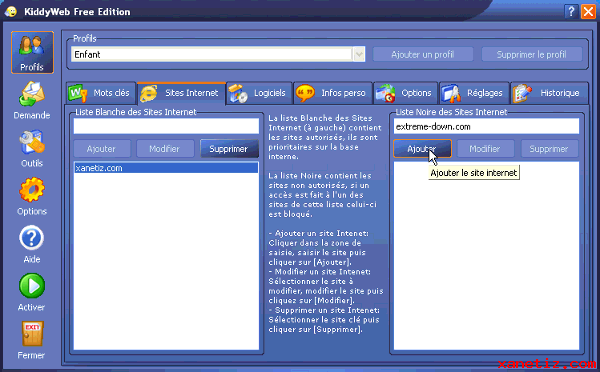Image resolution: width=600 pixels, height=372 pixels.
Task: Open the Aide question mark icon
Action: (x=32, y=238)
